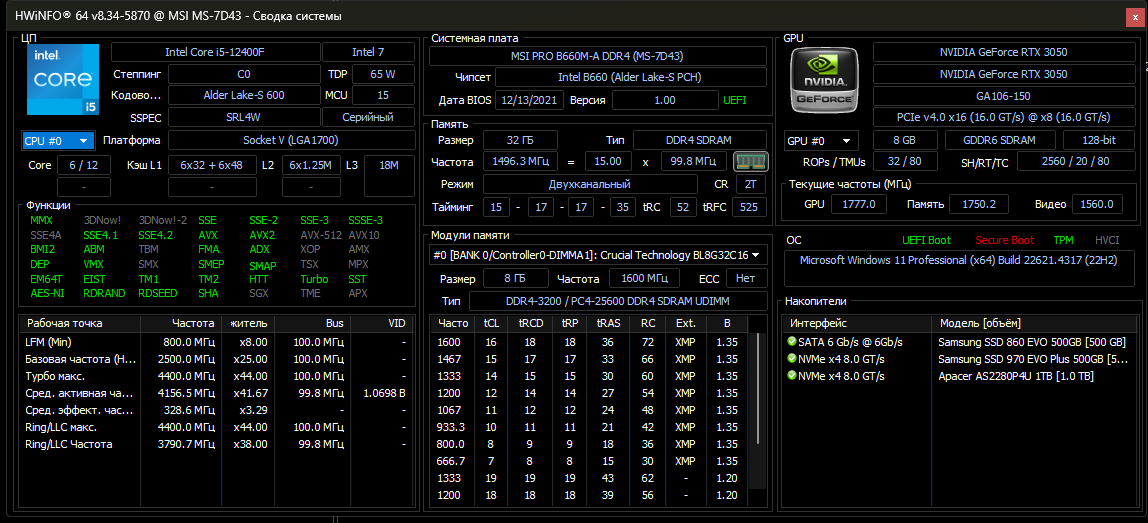Click the green TPM label
This screenshot has height=523, width=1148.
1063,240
